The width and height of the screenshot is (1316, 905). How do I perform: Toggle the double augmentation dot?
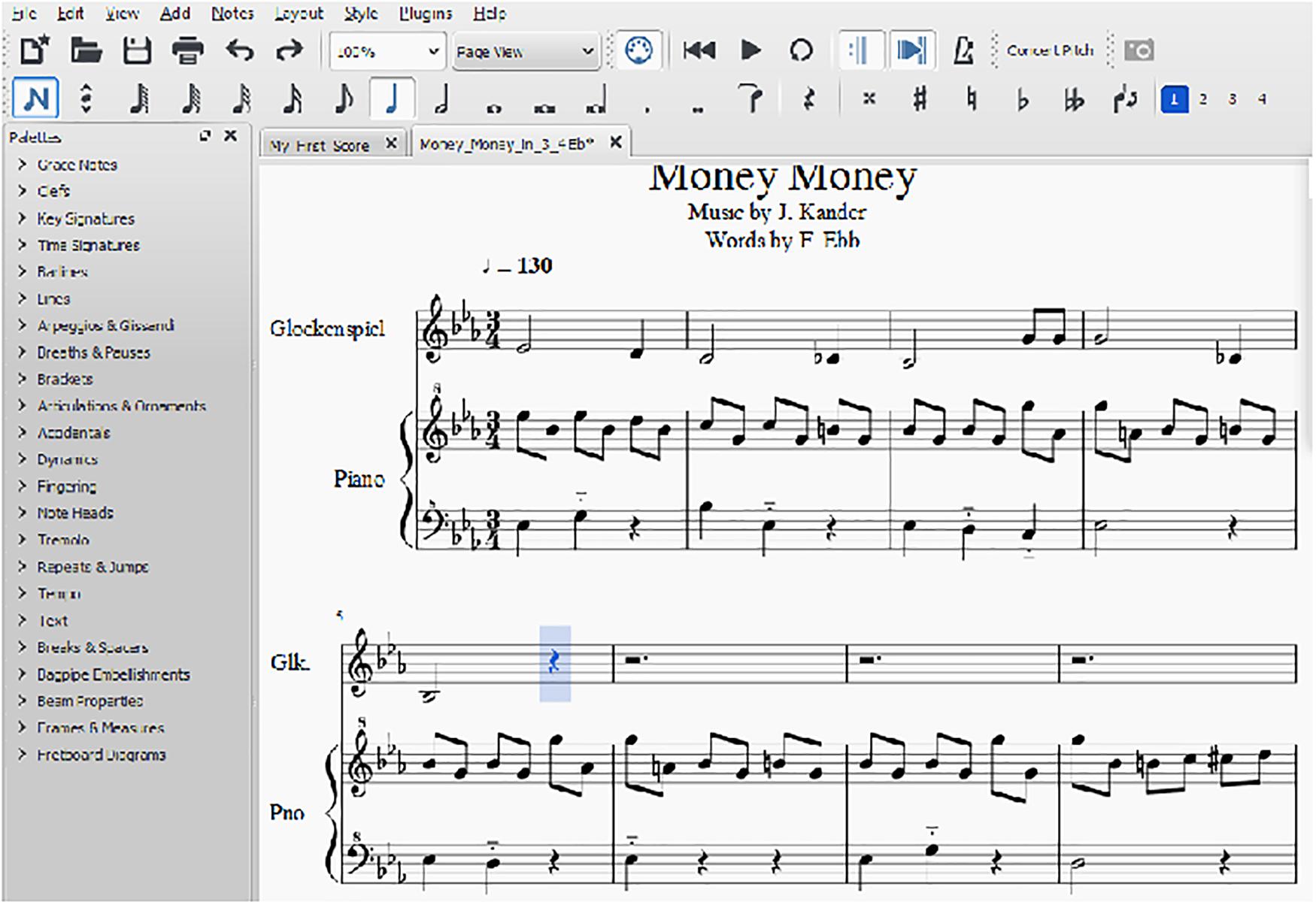pyautogui.click(x=698, y=109)
